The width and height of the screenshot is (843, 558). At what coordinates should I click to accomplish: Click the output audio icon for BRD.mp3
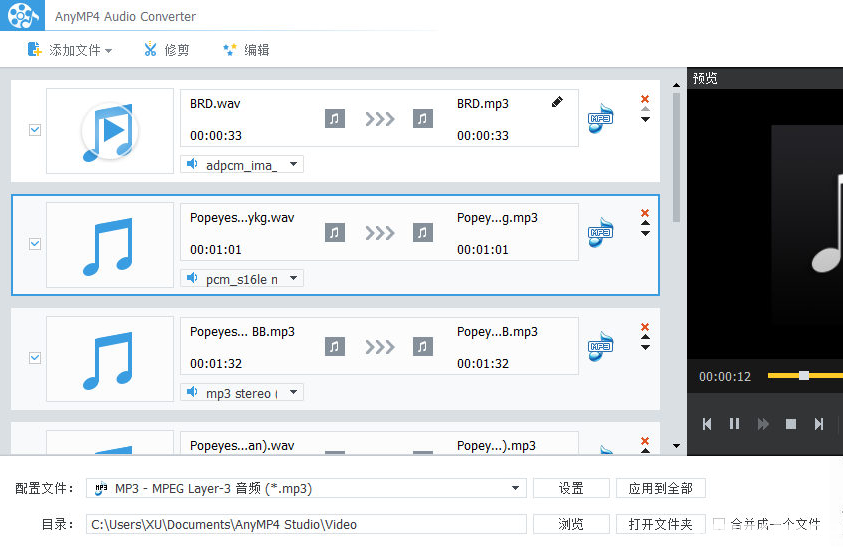(423, 118)
